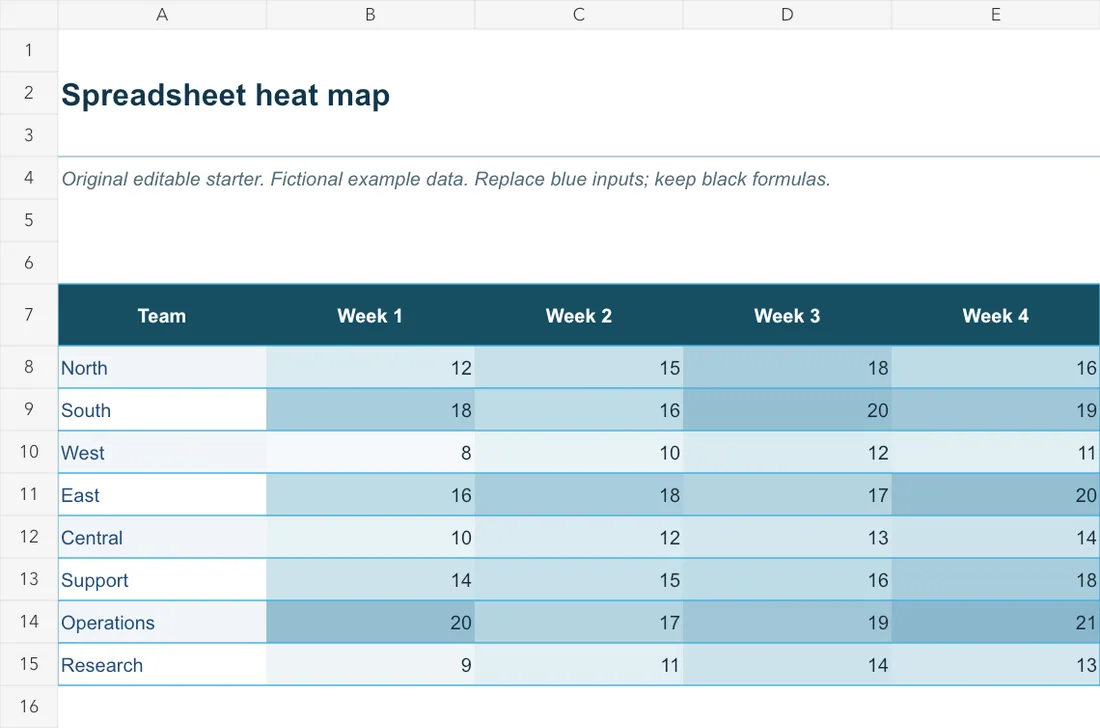
Task: Click Research's Week 3 value 14
Action: coord(787,665)
